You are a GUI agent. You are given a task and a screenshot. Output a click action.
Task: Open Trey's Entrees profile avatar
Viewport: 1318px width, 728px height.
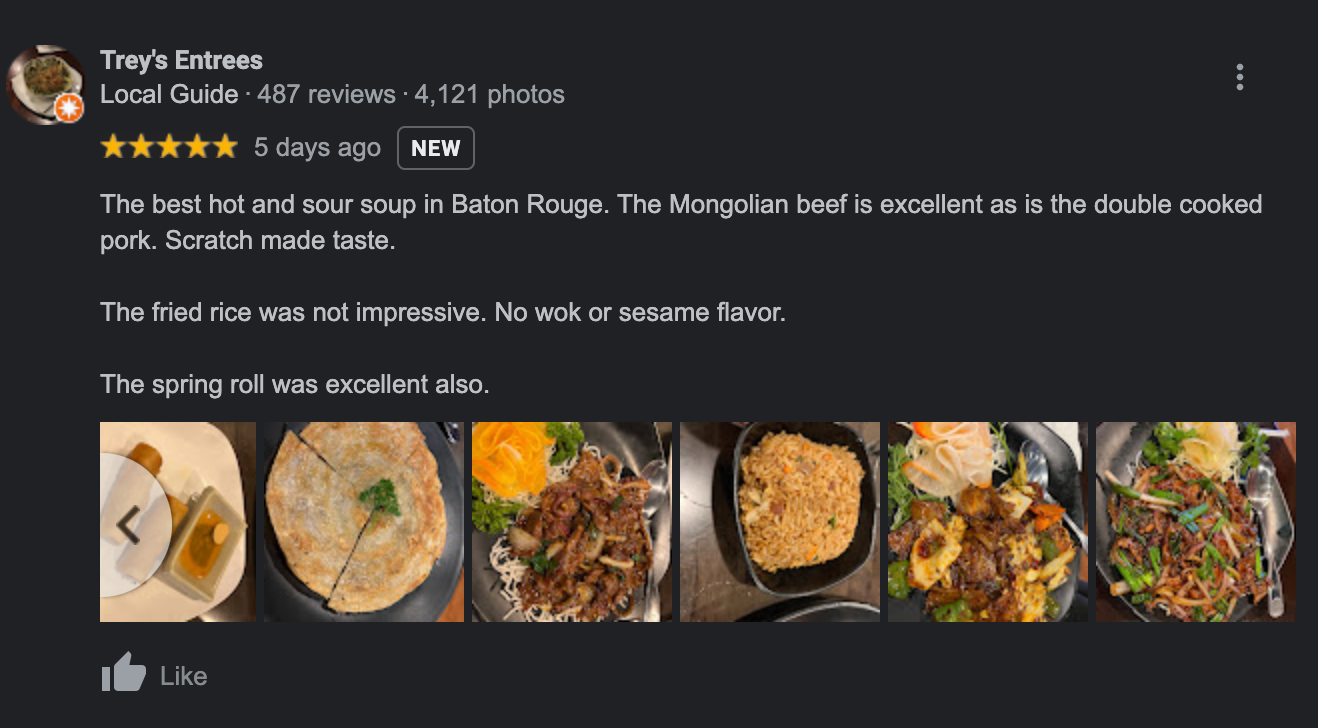[45, 84]
